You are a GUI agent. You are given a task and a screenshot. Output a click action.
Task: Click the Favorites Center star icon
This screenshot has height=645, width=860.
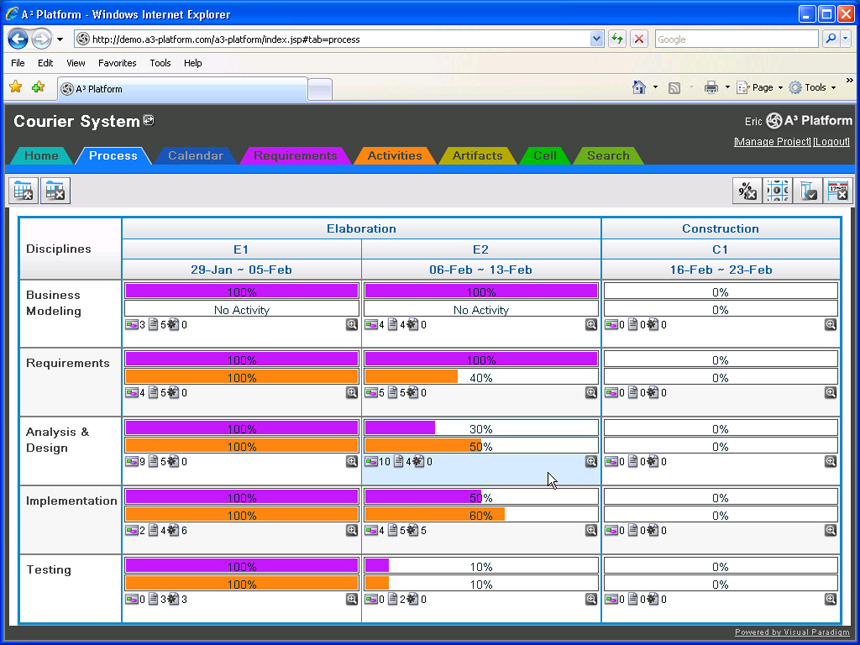coord(16,88)
